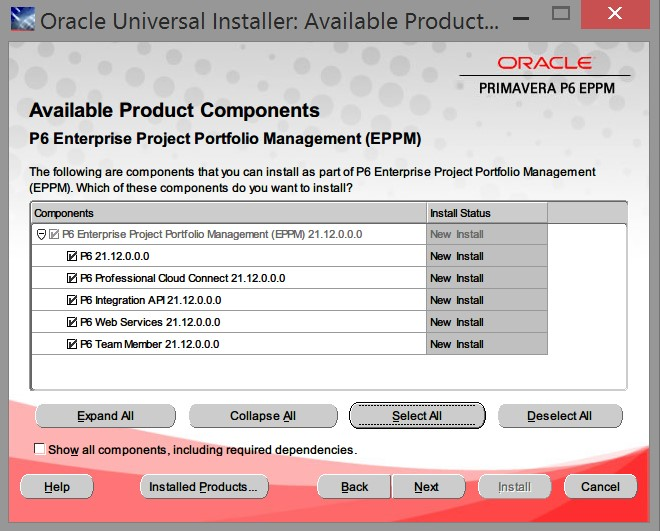Screen dimensions: 660x531
Task: Click Deselect All button
Action: 560,416
